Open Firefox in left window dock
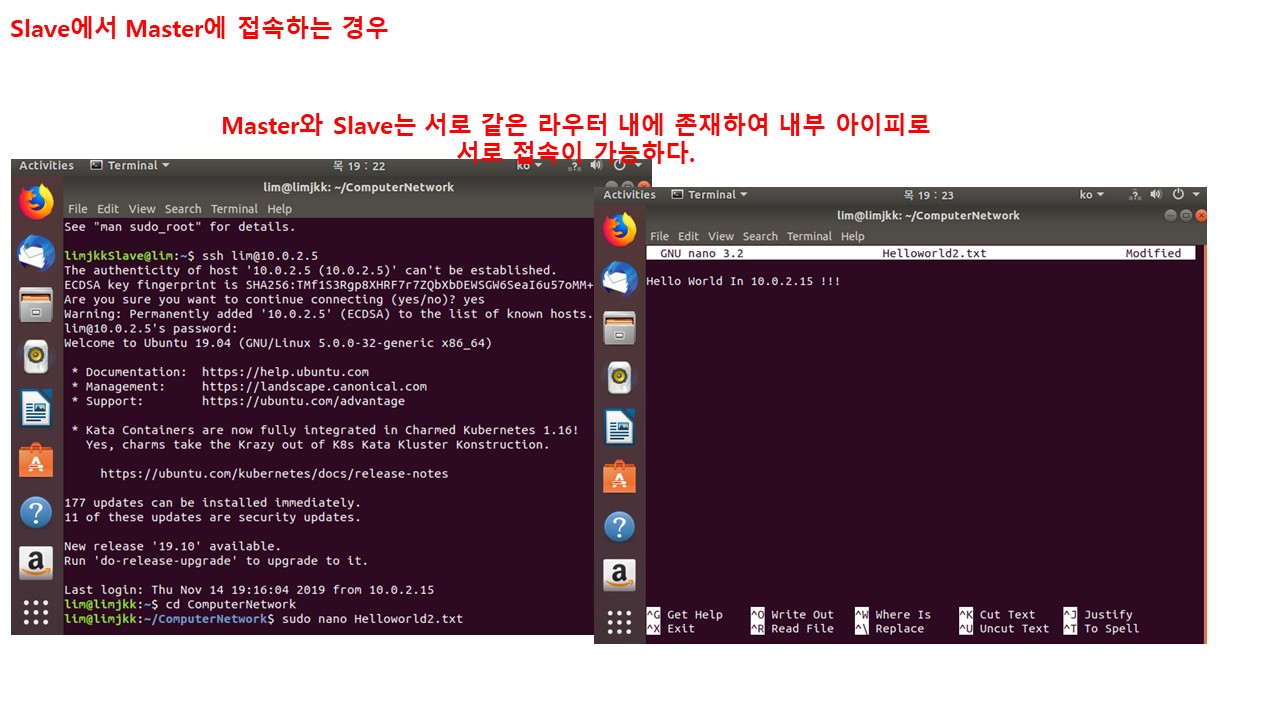 [36, 202]
